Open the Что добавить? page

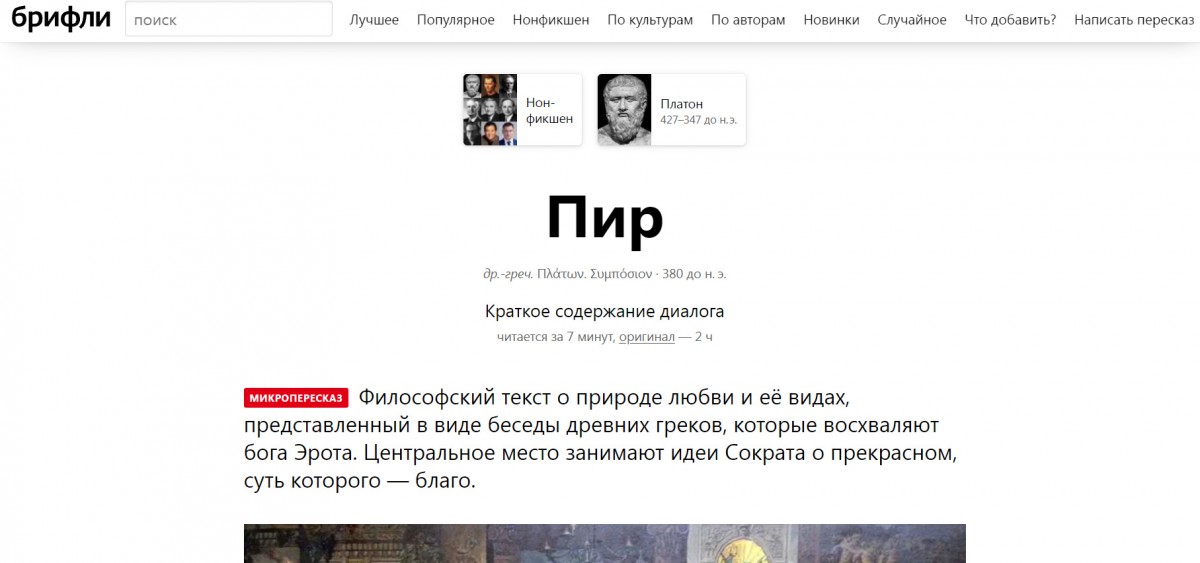pos(1010,20)
